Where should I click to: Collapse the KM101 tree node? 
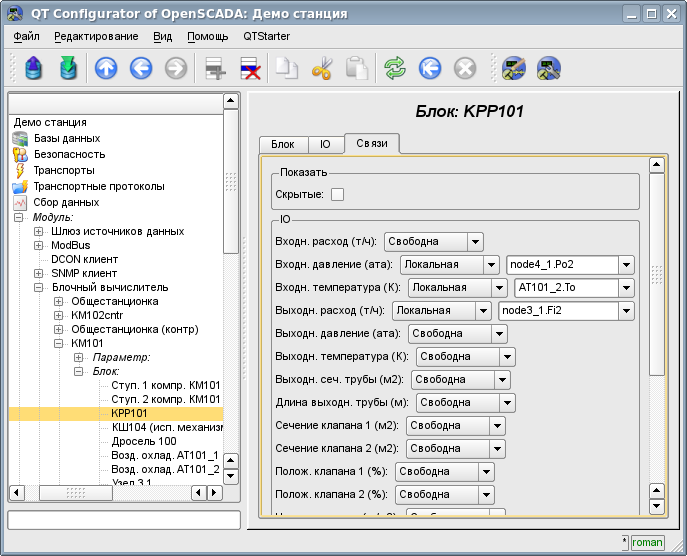[x=58, y=343]
